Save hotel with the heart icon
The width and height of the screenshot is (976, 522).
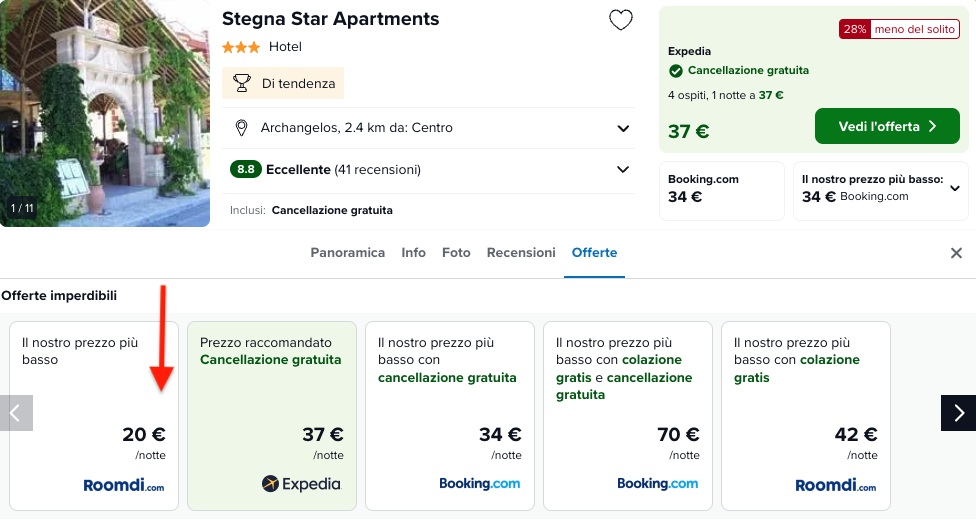621,20
